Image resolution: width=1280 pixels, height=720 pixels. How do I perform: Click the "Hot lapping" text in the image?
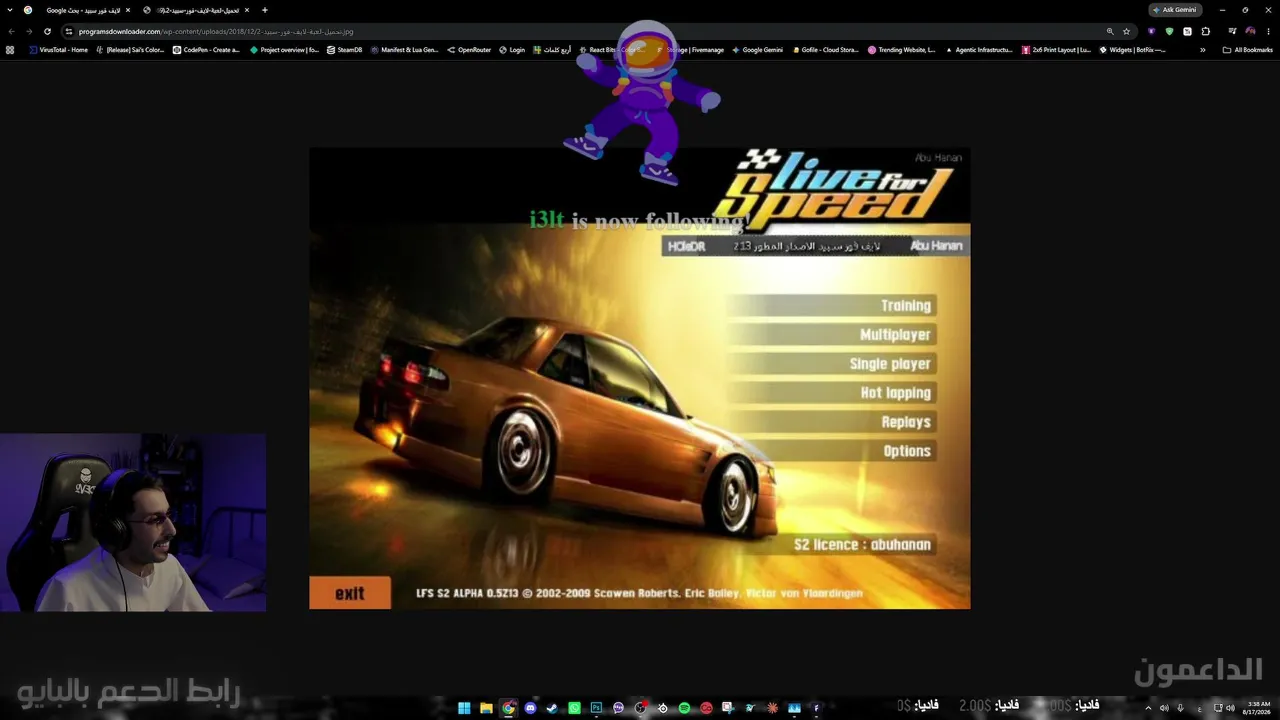(x=896, y=393)
